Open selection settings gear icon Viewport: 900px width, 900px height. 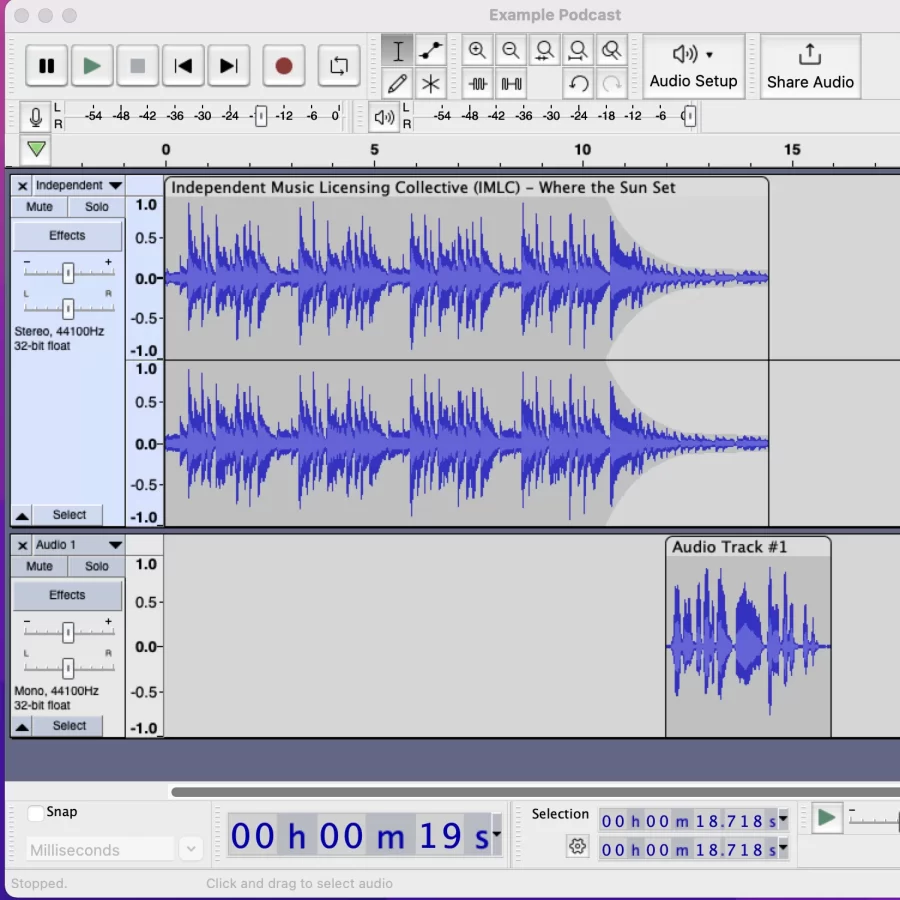pos(577,845)
